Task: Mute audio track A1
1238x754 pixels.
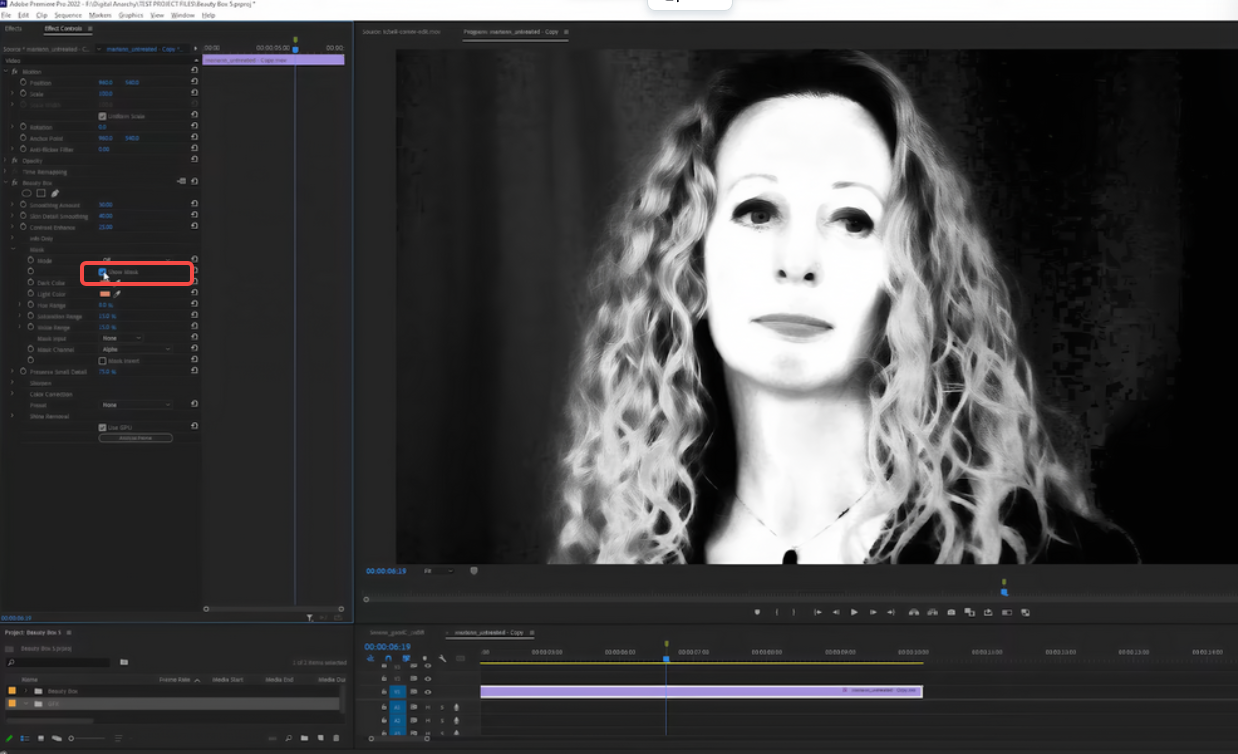Action: pos(428,707)
